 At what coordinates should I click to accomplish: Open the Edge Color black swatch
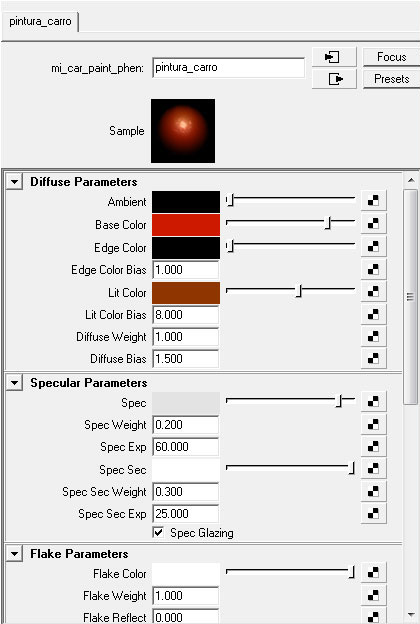click(x=186, y=248)
